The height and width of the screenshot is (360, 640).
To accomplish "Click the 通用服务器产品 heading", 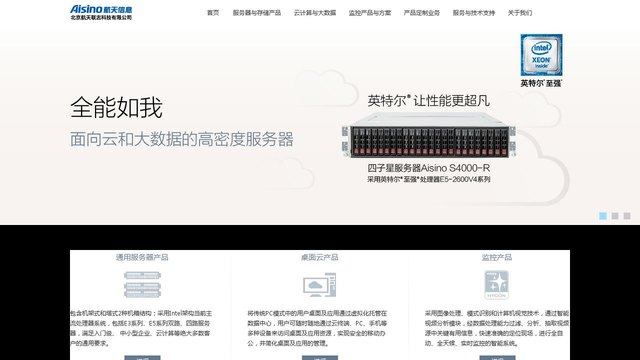I will (x=142, y=257).
